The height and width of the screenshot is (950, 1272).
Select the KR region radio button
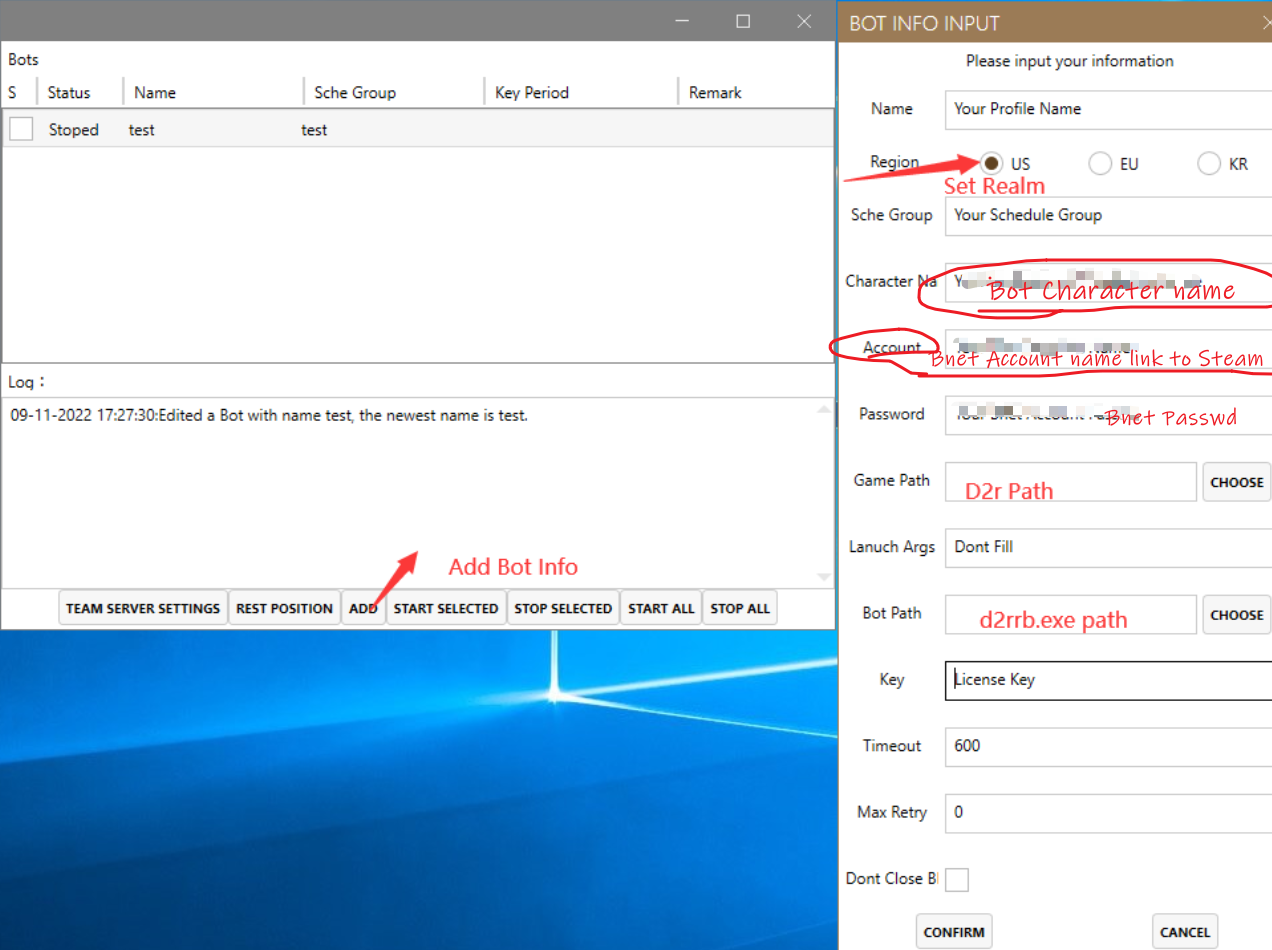tap(1210, 163)
